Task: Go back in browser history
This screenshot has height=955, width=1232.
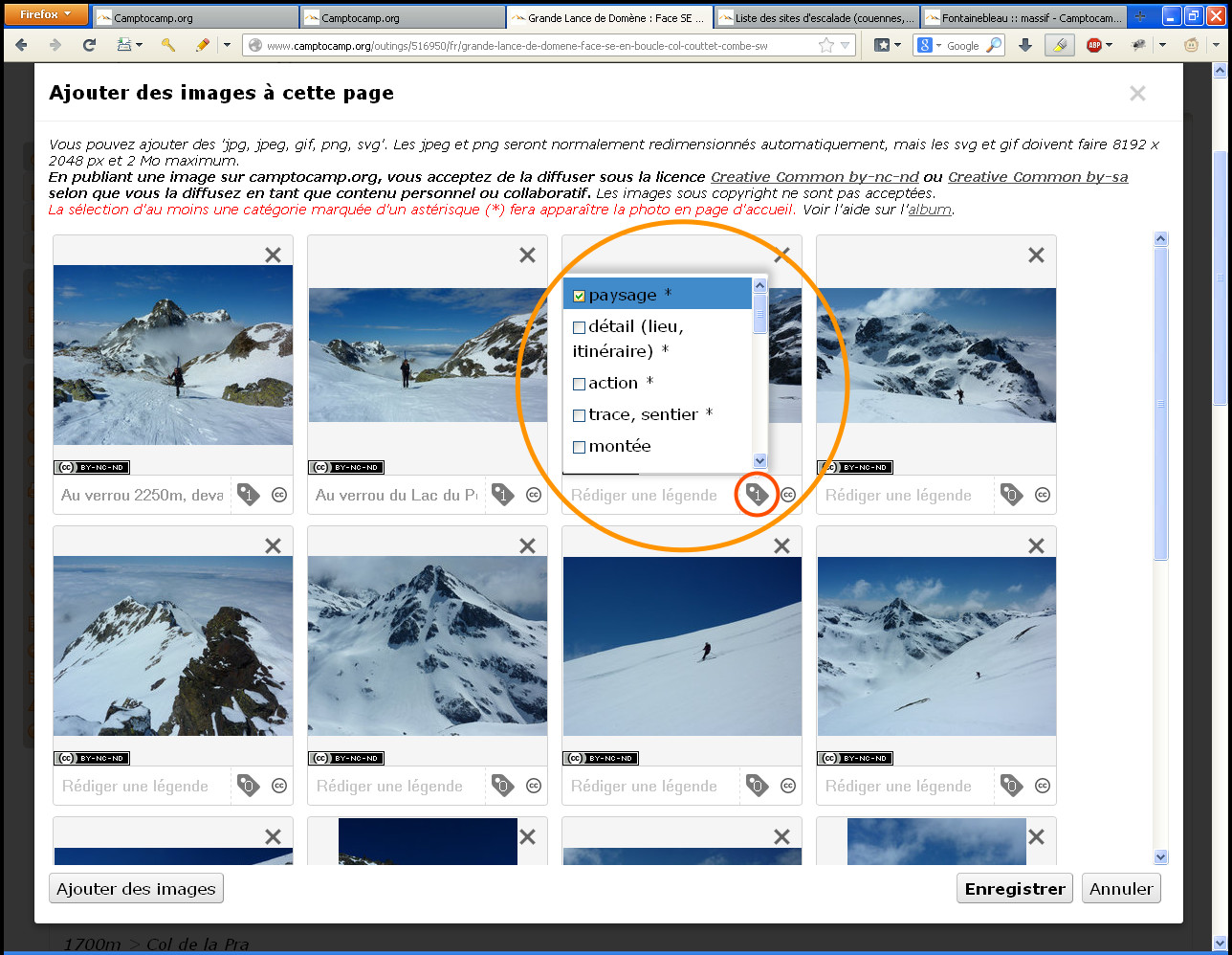Action: [x=22, y=45]
